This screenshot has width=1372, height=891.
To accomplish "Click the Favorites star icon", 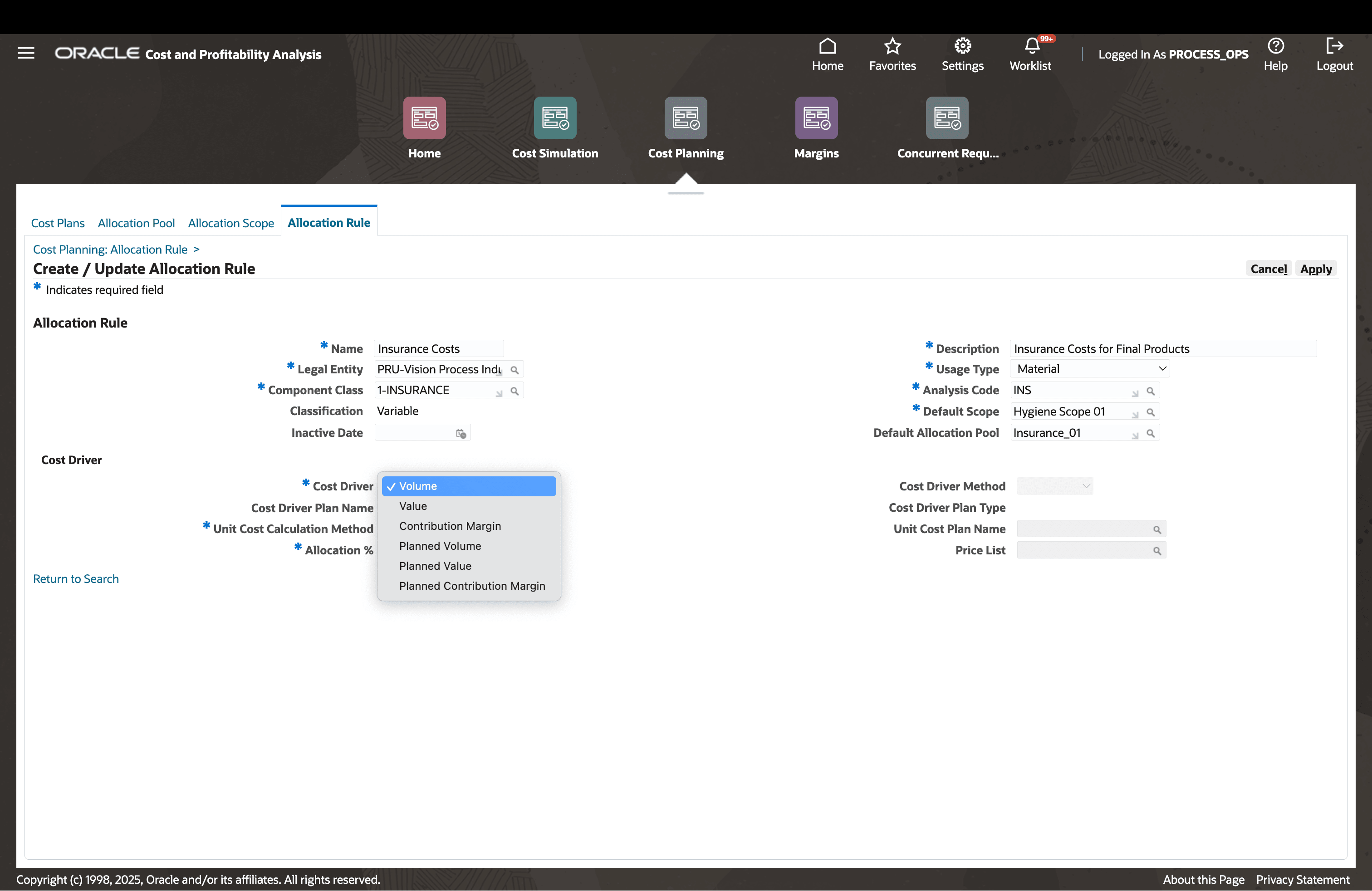I will [892, 45].
